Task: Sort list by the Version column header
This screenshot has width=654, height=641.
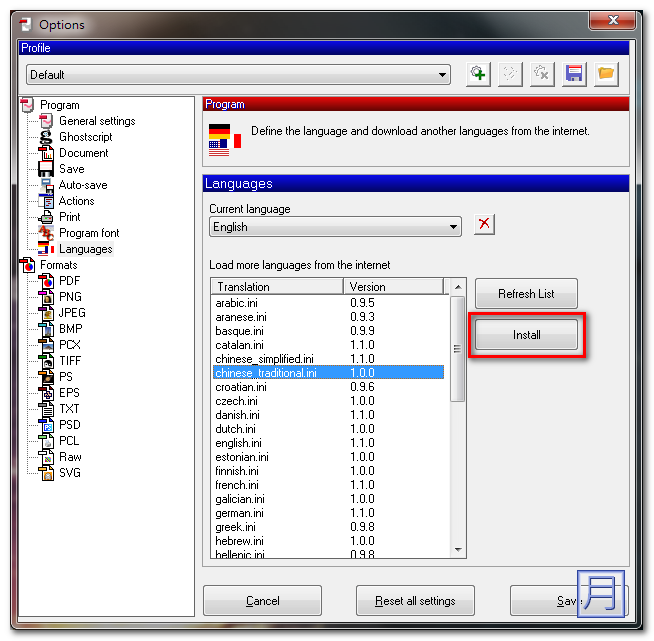Action: 393,287
